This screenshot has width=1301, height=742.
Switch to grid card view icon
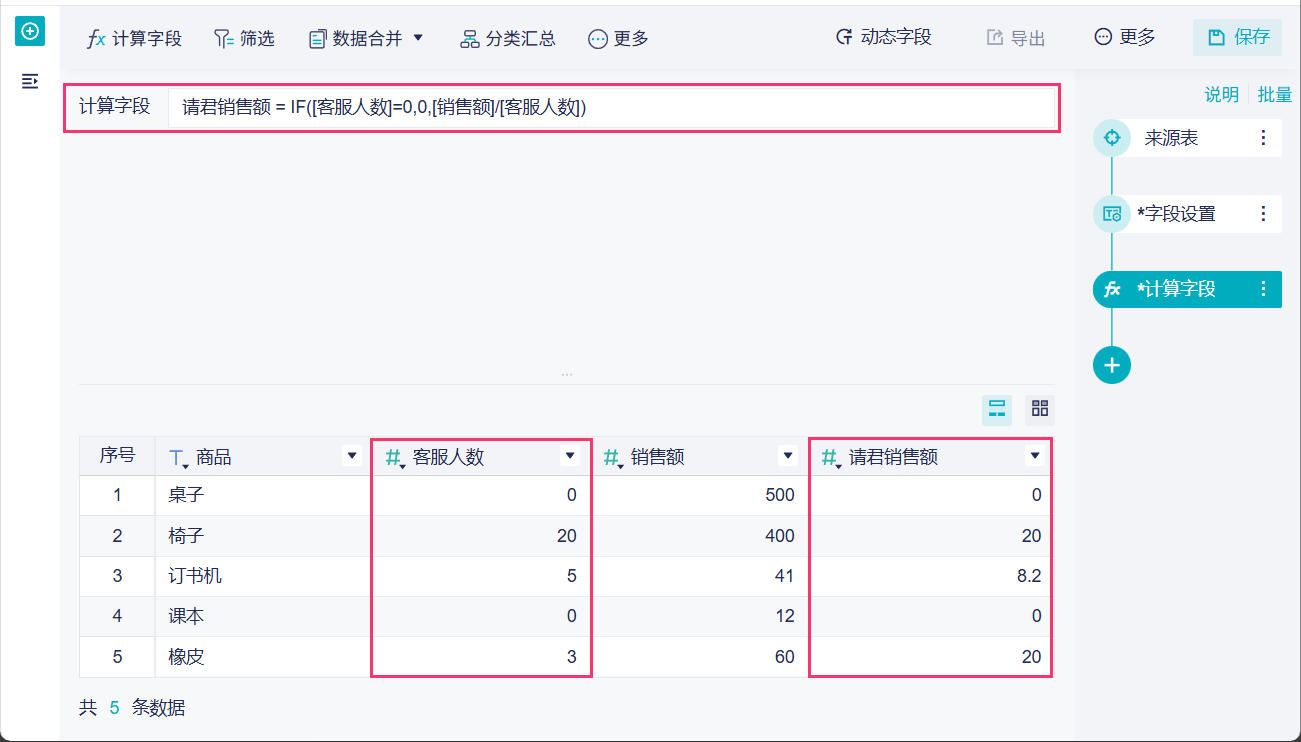(x=1040, y=409)
